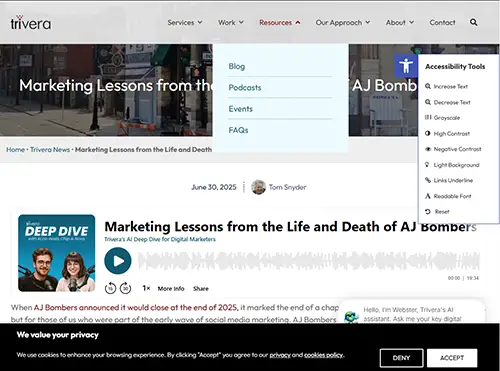500x371 pixels.
Task: Click Trivera News breadcrumb link
Action: (50, 150)
